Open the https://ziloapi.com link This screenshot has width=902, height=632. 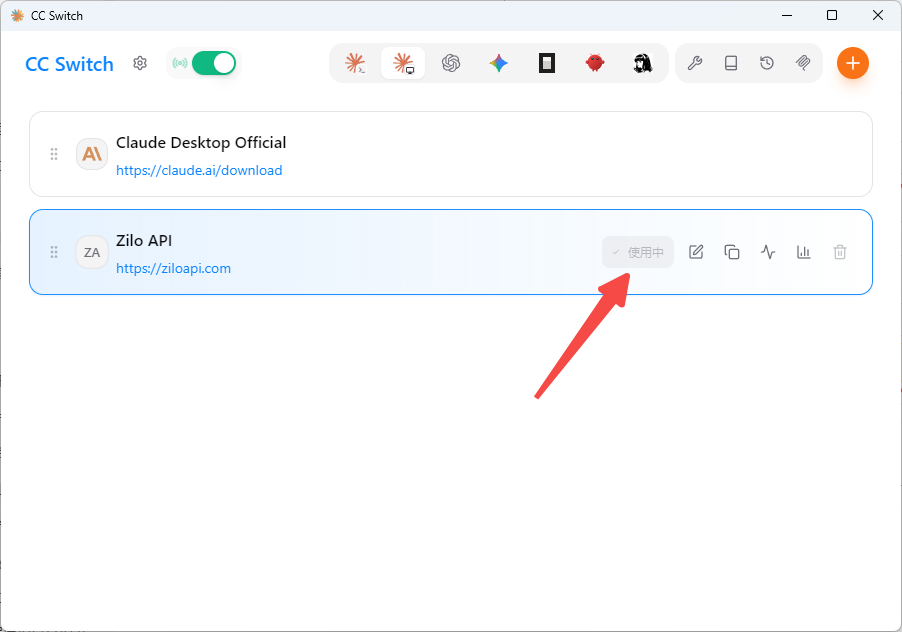coord(173,269)
